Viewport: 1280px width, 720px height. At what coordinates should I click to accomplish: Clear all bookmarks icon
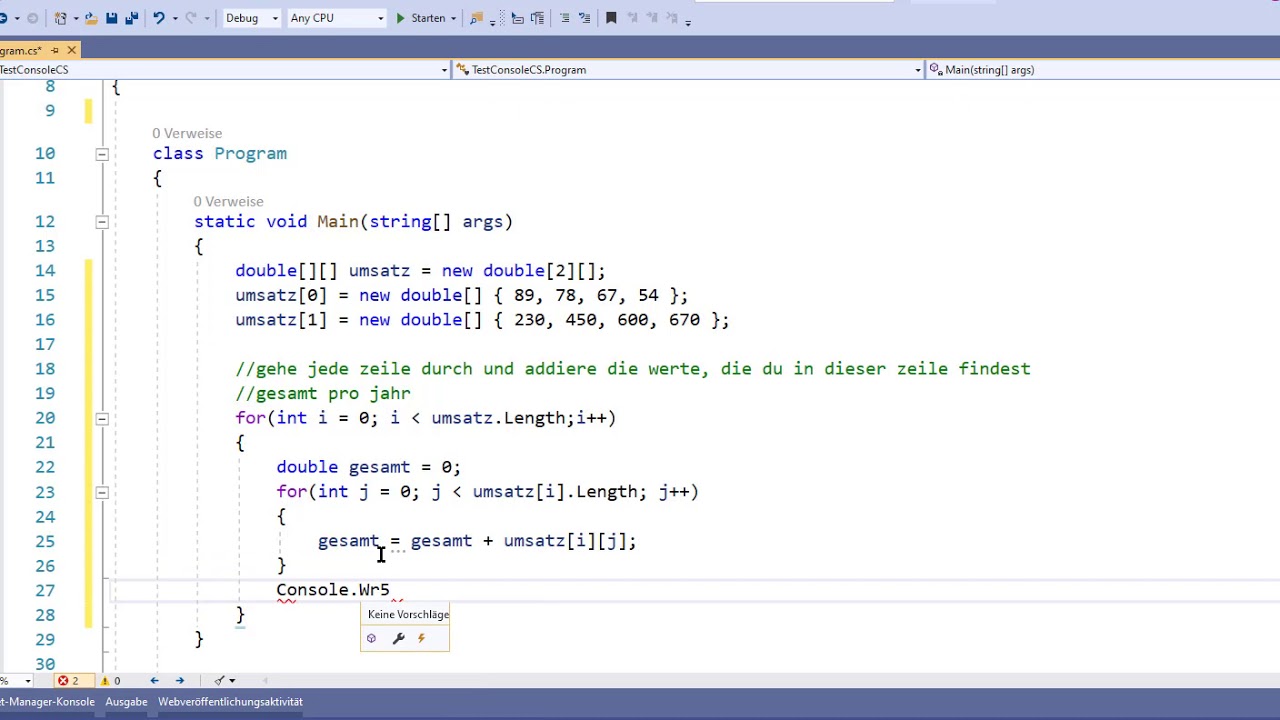[x=671, y=18]
